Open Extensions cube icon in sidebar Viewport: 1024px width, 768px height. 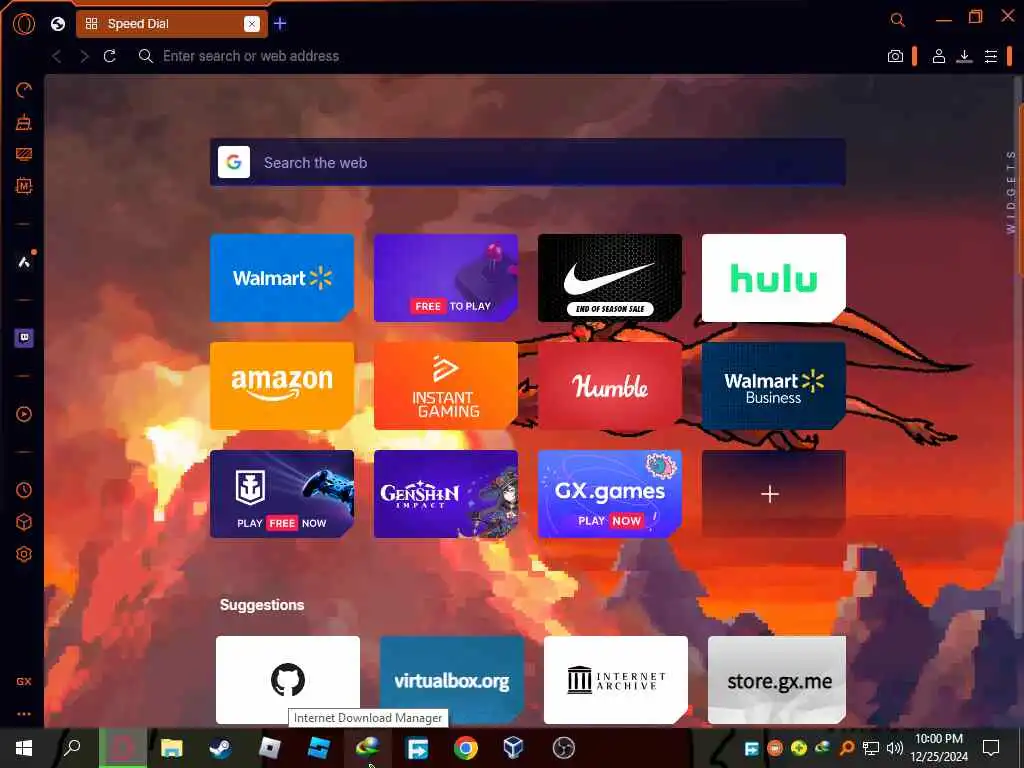tap(24, 522)
